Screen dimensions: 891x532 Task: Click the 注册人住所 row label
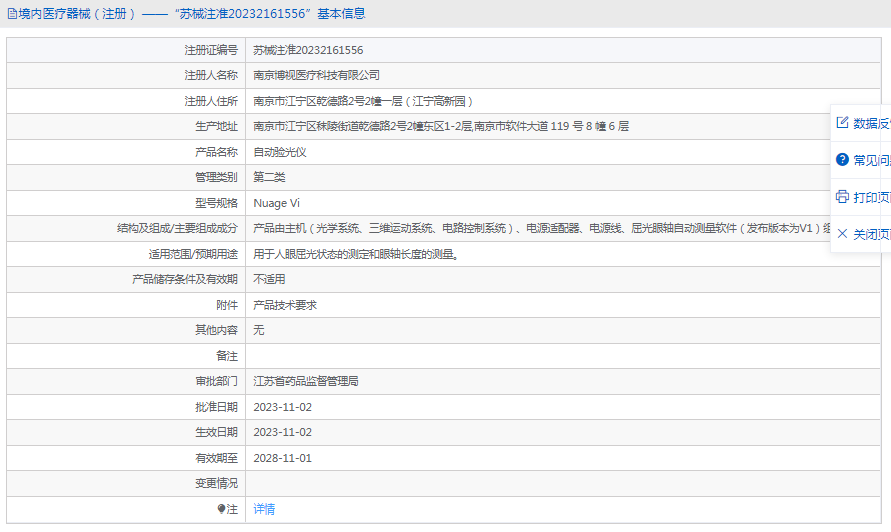[x=211, y=101]
